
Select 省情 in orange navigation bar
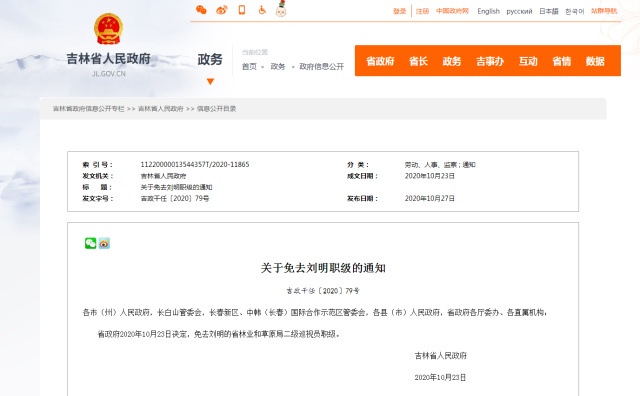[x=561, y=61]
